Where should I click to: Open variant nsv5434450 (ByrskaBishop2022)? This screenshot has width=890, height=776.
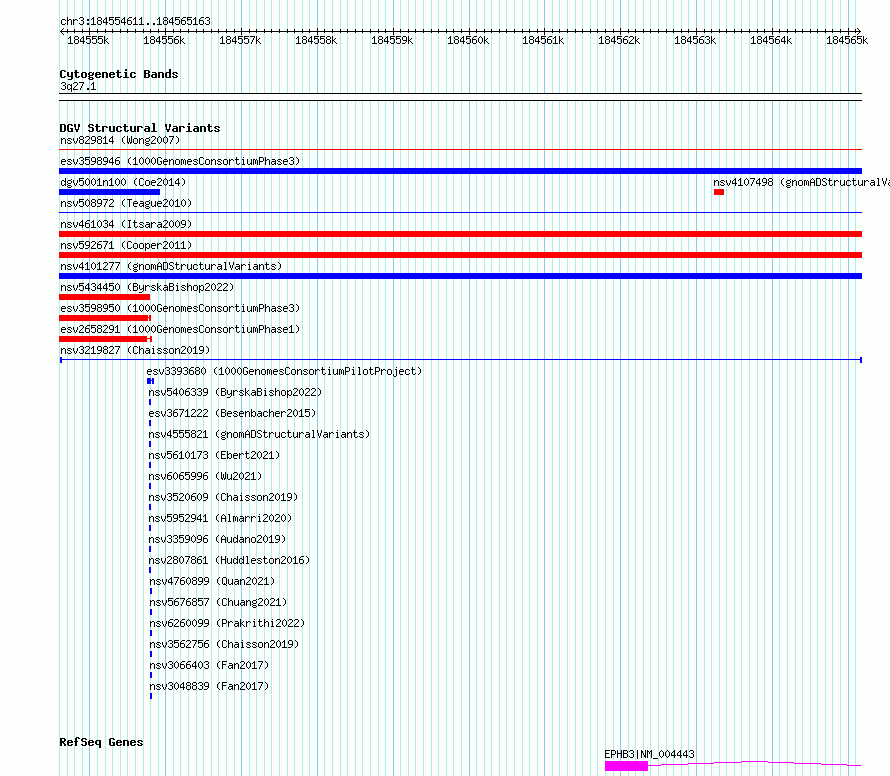pos(147,287)
